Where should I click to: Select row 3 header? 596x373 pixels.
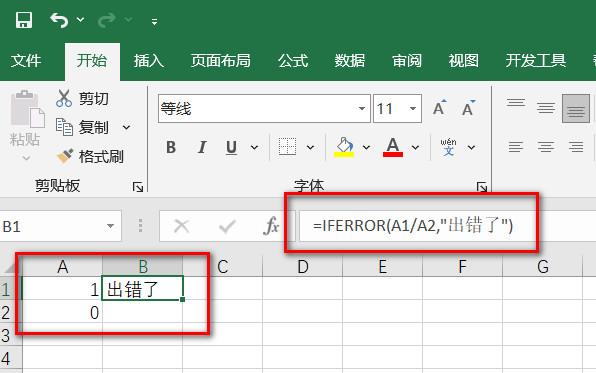[11, 335]
